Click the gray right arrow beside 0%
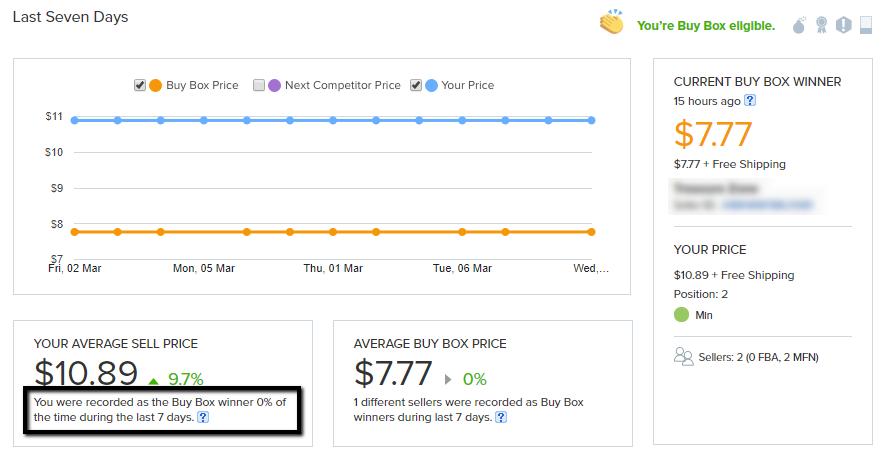Screen dimensions: 884x455 tap(447, 380)
